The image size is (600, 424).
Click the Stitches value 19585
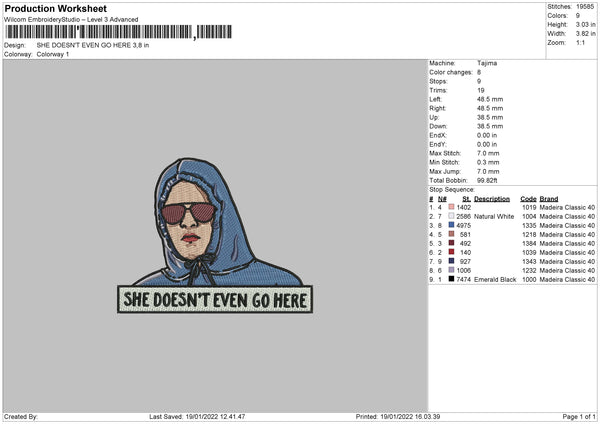(585, 7)
